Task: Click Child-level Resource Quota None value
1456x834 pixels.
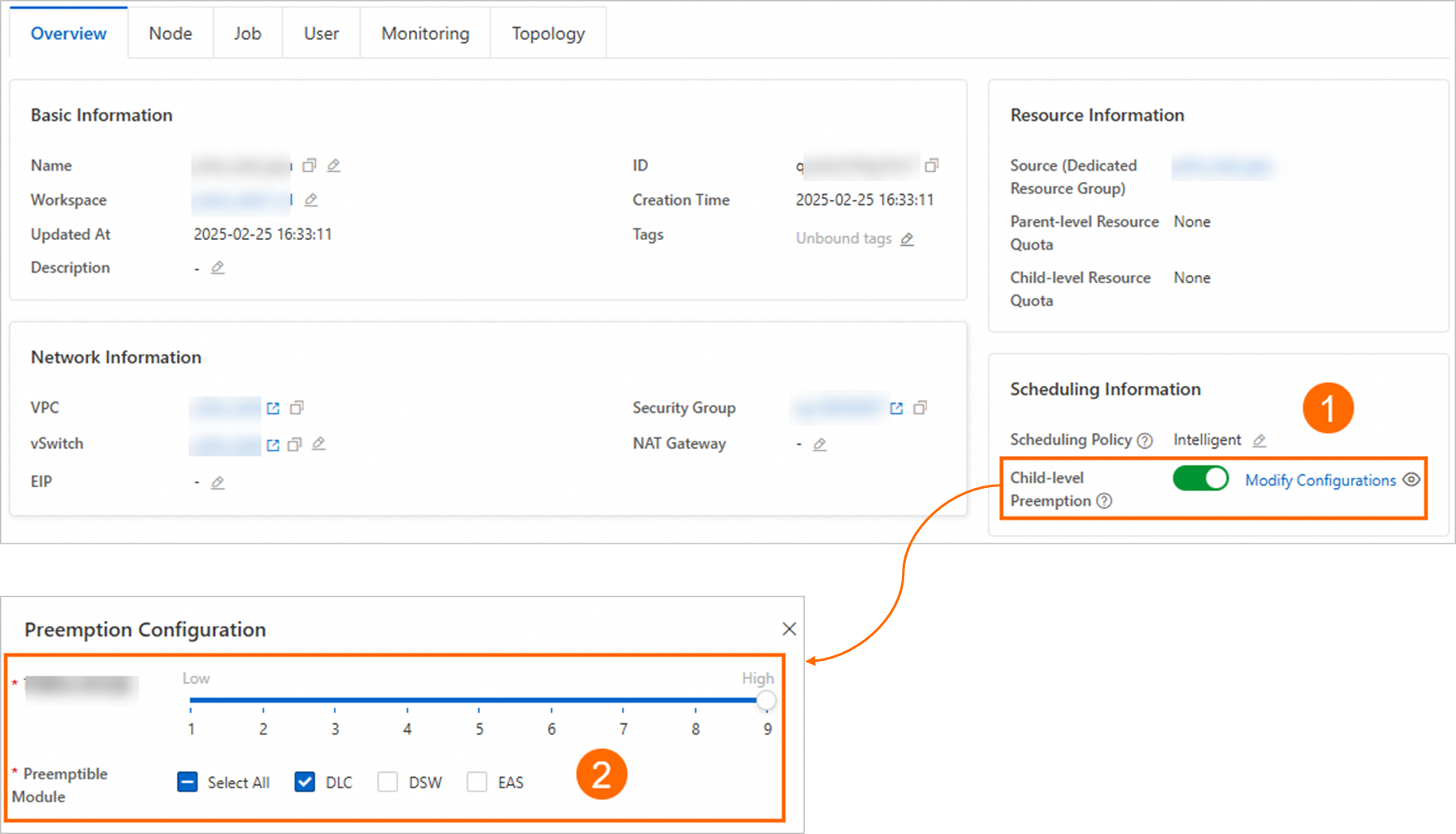Action: [x=1192, y=278]
